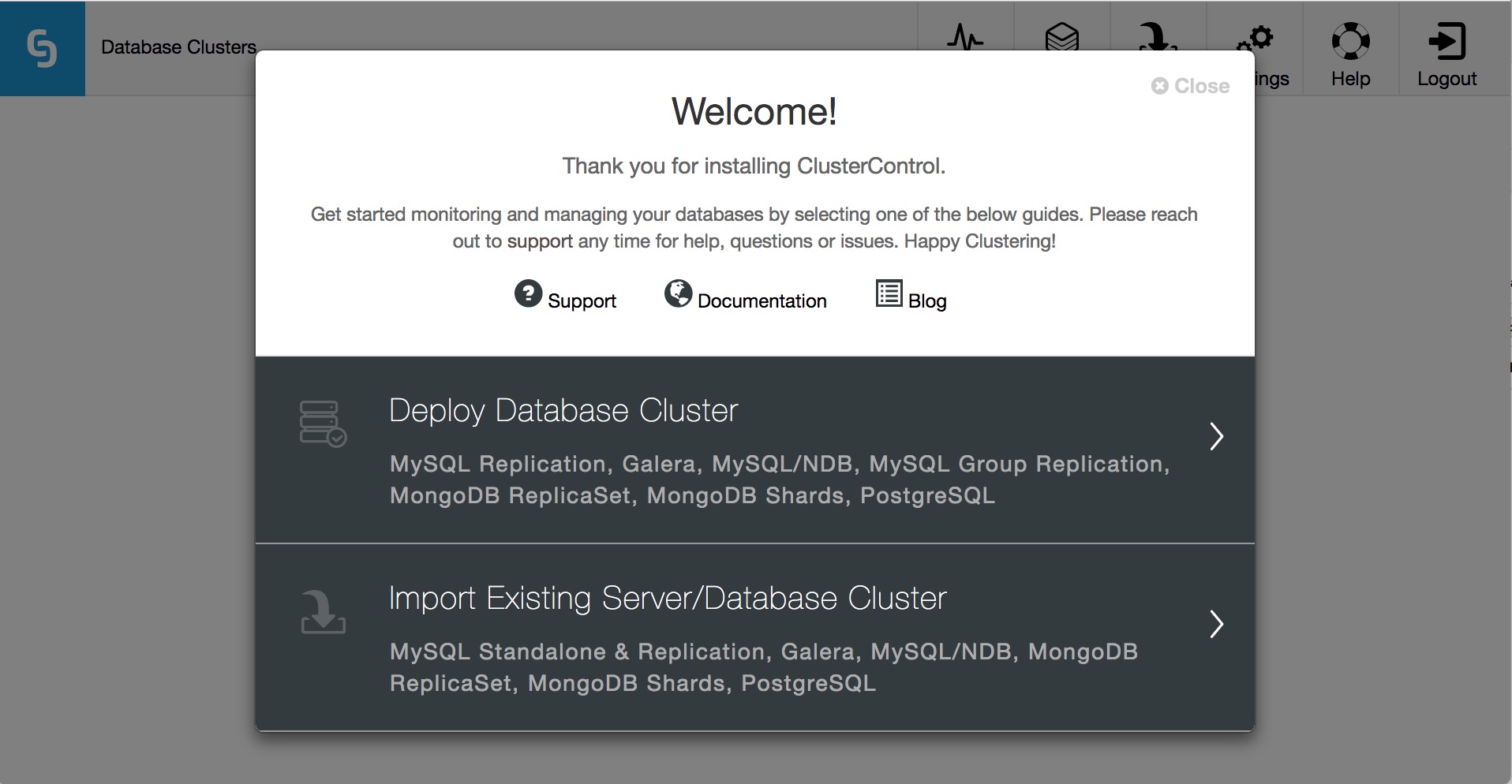
Task: Open the Settings gears icon
Action: [x=1255, y=38]
